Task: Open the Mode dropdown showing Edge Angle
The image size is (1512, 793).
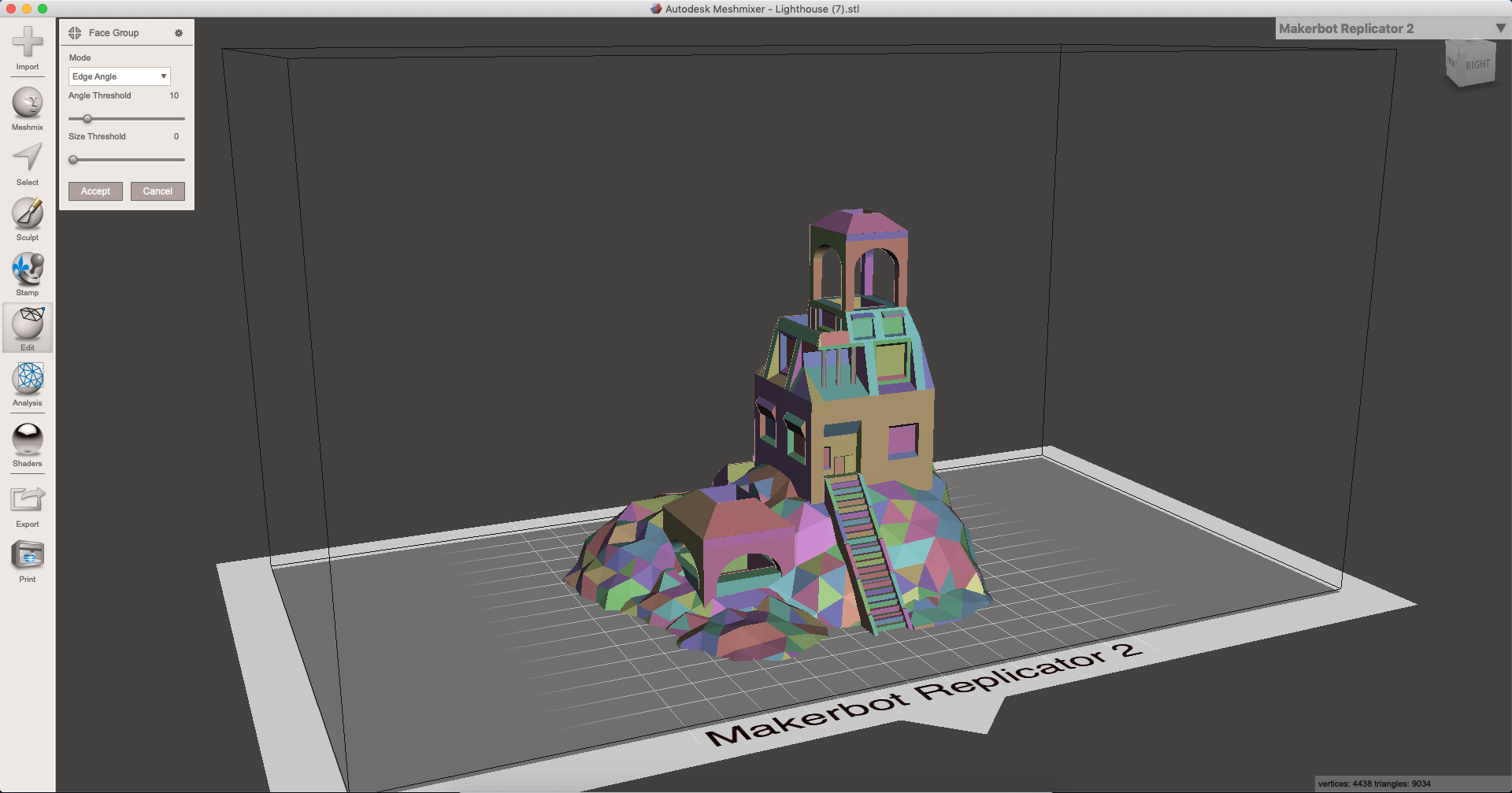Action: (x=119, y=76)
